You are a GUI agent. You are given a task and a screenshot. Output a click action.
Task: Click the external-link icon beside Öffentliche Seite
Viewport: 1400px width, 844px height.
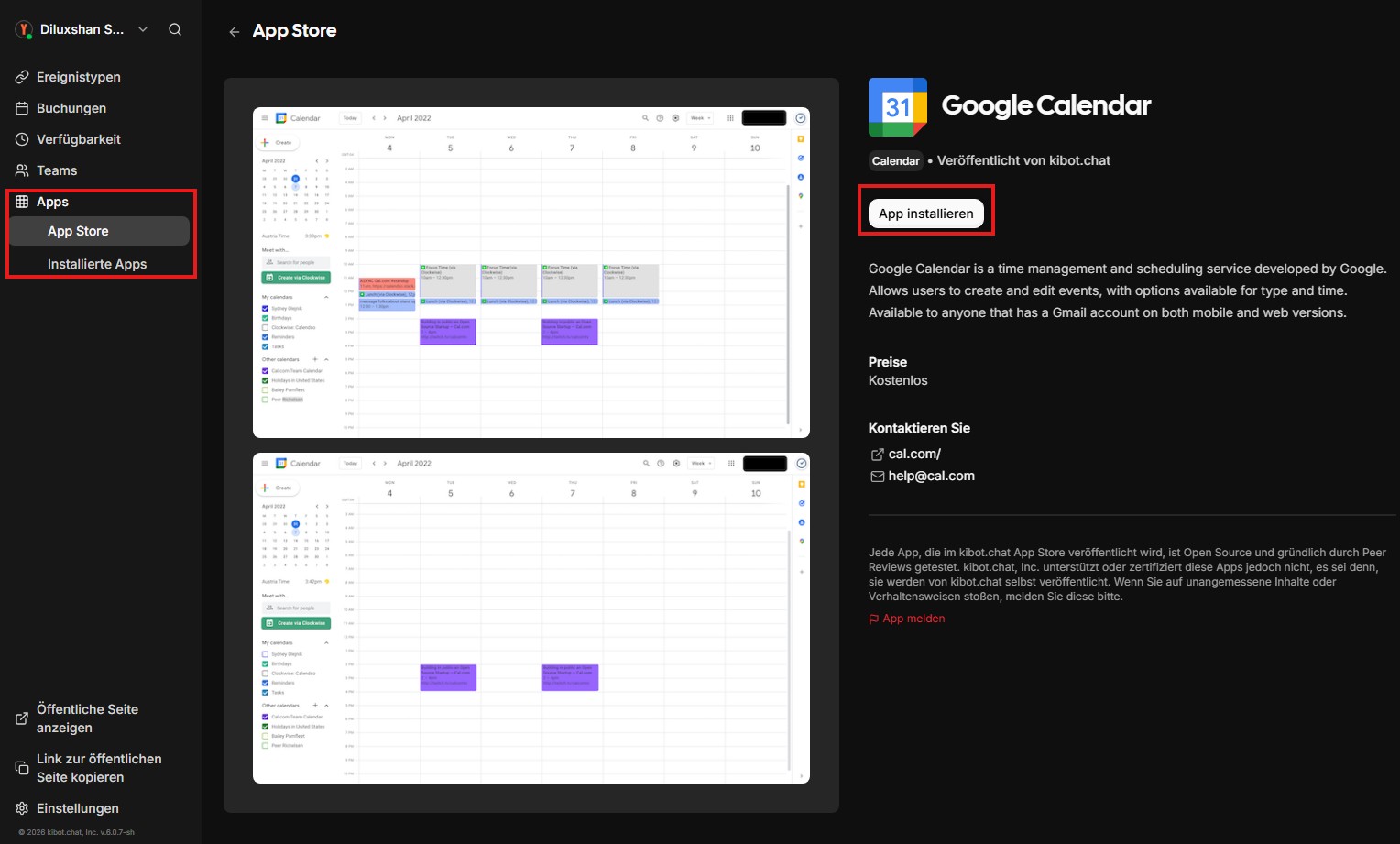coord(22,718)
